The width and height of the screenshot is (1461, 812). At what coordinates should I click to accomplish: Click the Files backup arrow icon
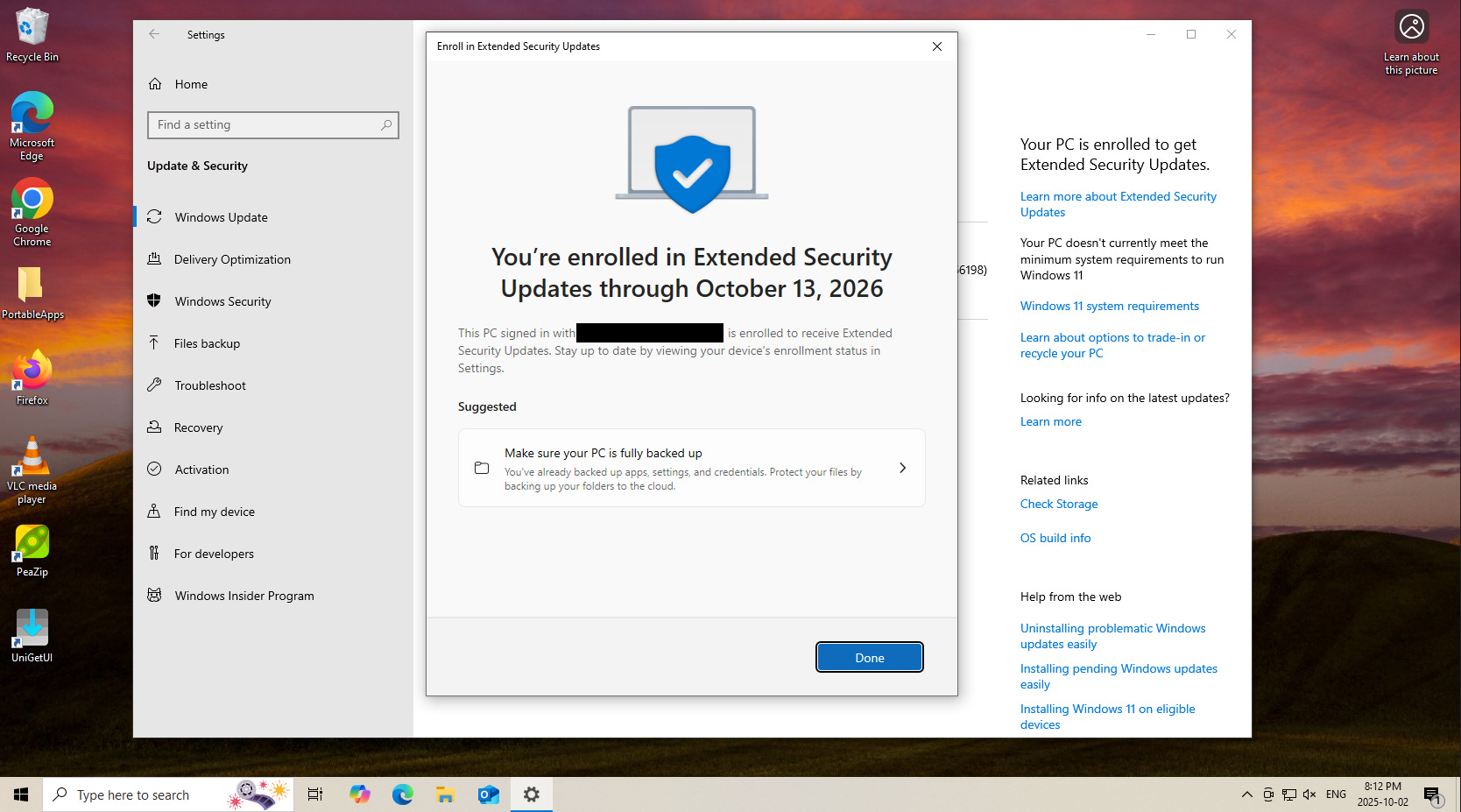[154, 342]
